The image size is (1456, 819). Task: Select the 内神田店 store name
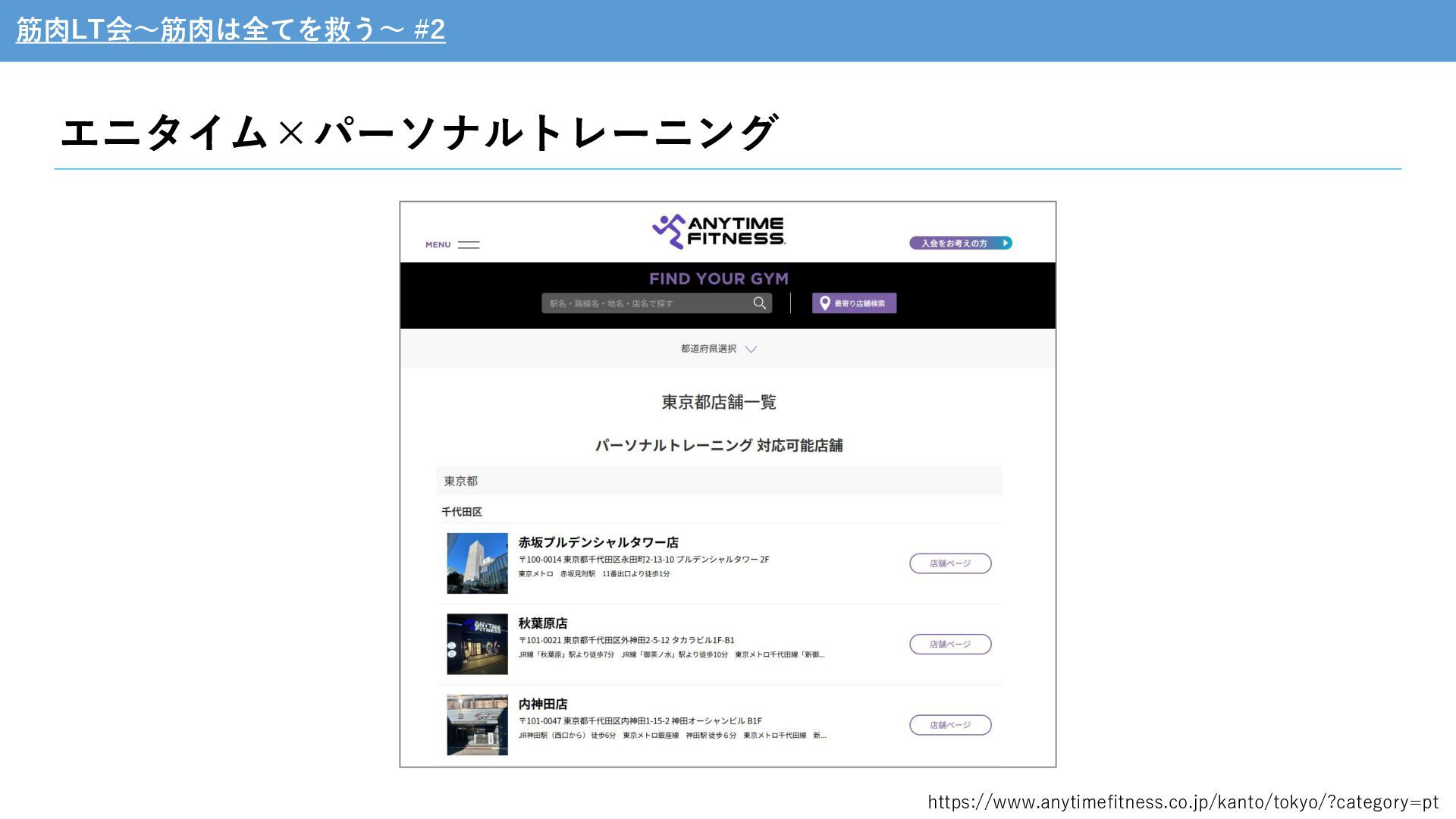coord(543,704)
